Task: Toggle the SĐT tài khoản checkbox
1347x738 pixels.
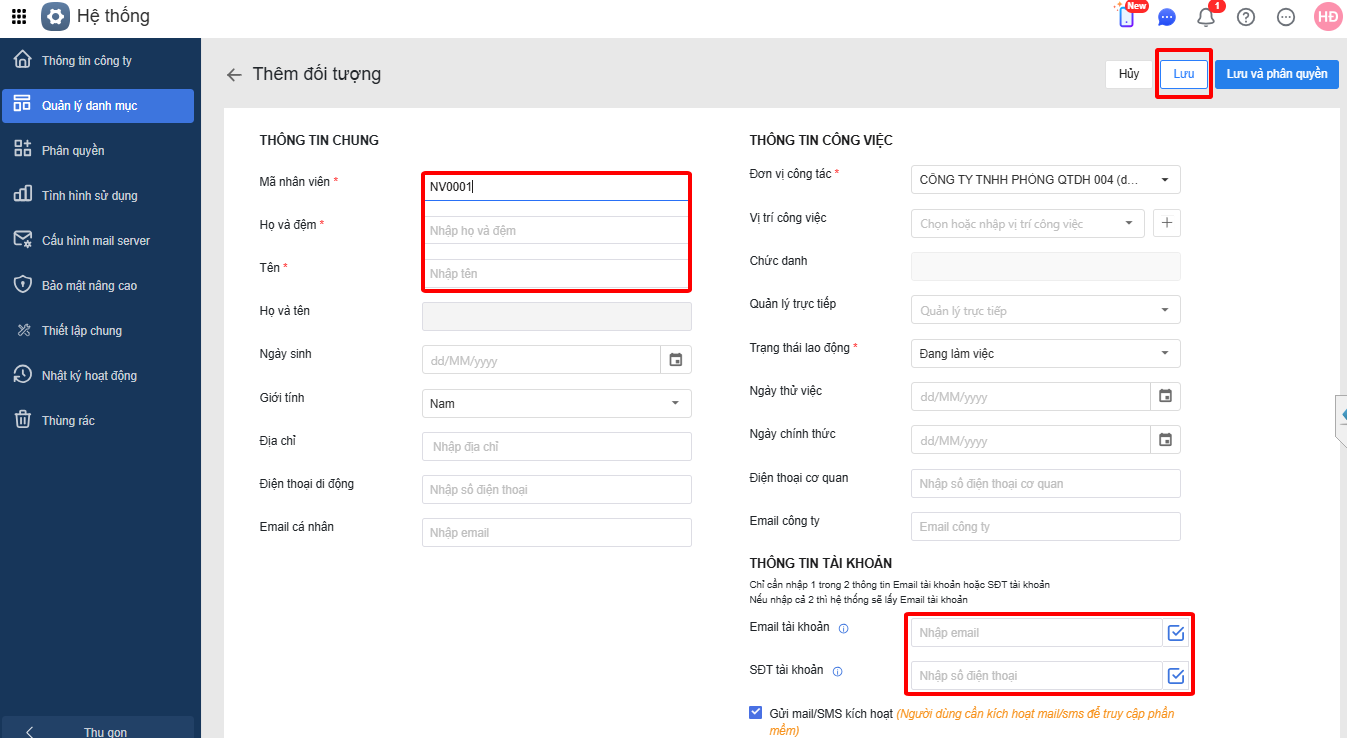Action: point(1176,676)
